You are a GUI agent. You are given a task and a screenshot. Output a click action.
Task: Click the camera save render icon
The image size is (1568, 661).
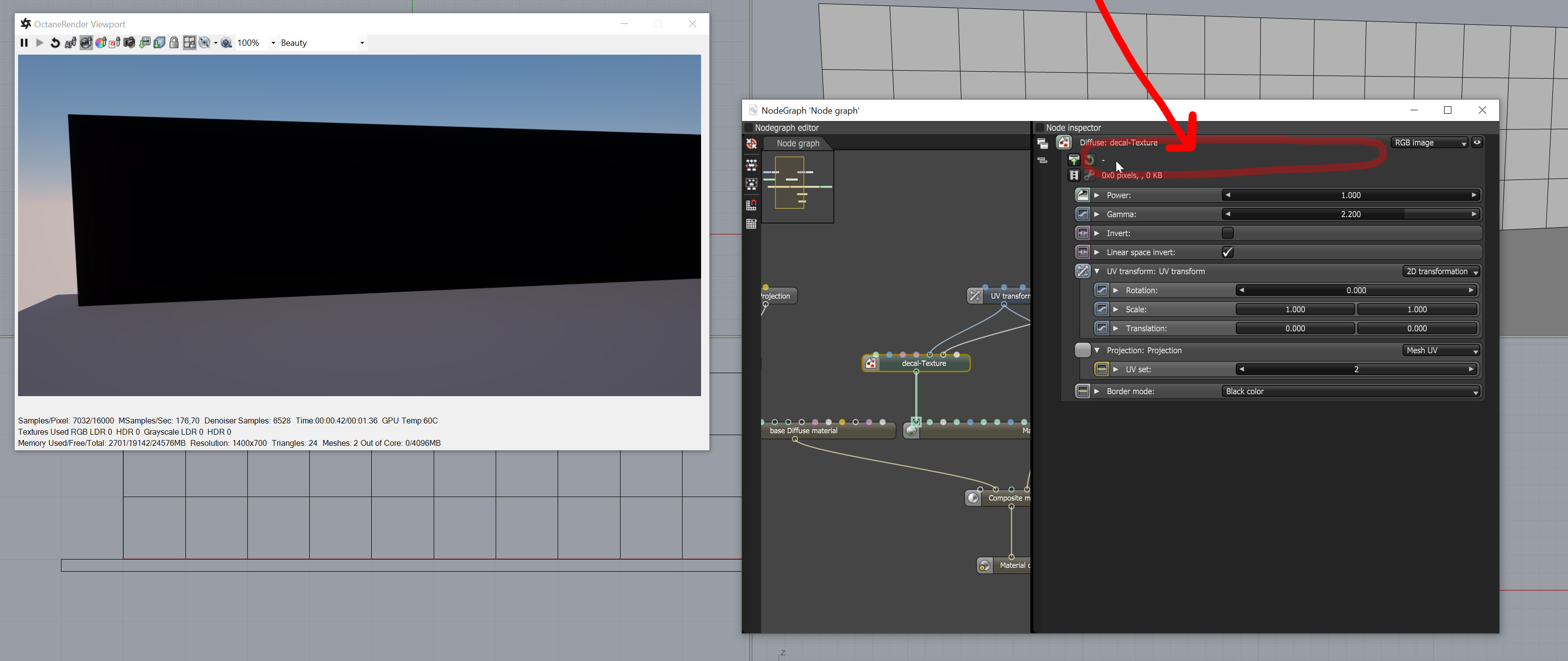129,42
